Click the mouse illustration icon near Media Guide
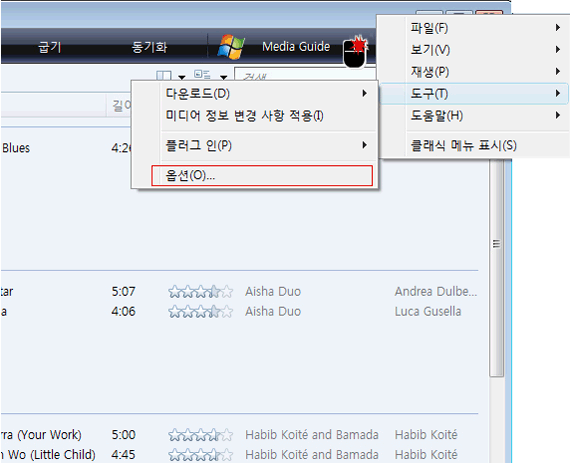 point(355,52)
